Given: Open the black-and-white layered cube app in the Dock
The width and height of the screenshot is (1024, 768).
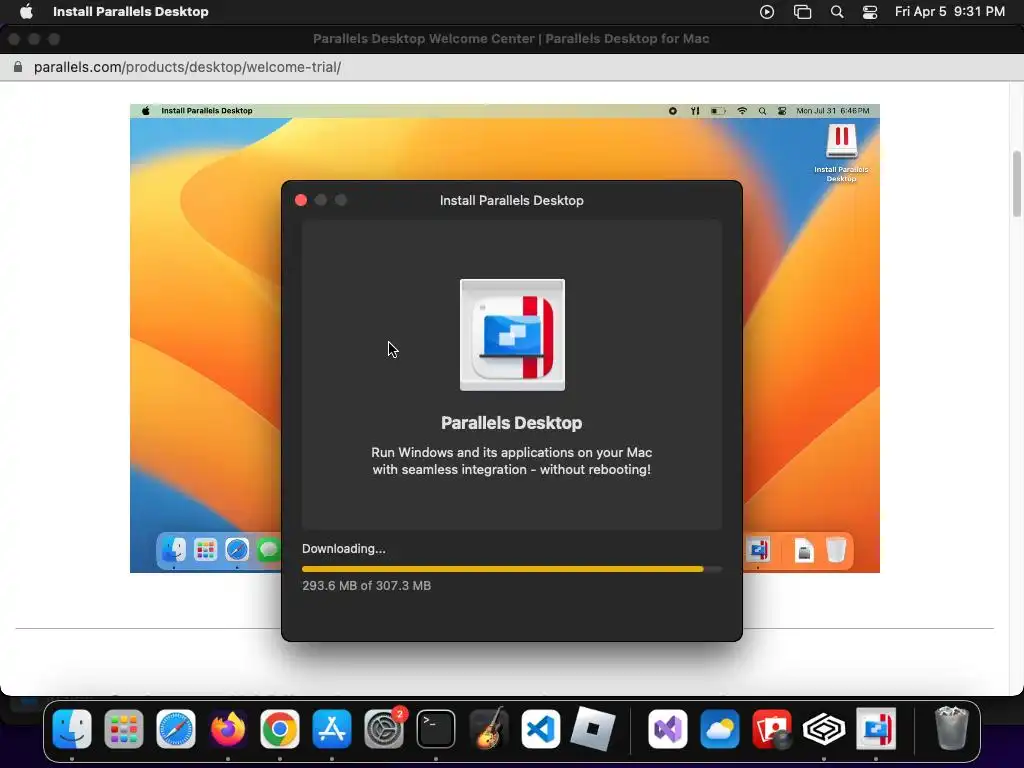Looking at the screenshot, I should pyautogui.click(x=824, y=729).
